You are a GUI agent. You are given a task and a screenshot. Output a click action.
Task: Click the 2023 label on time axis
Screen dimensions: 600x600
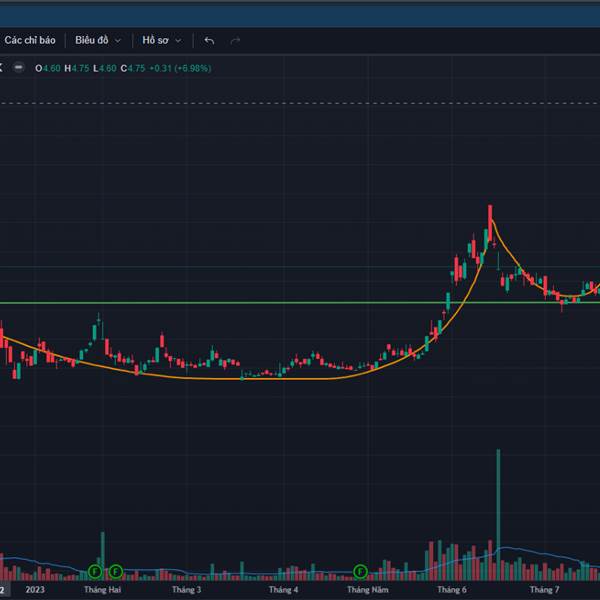(35, 590)
